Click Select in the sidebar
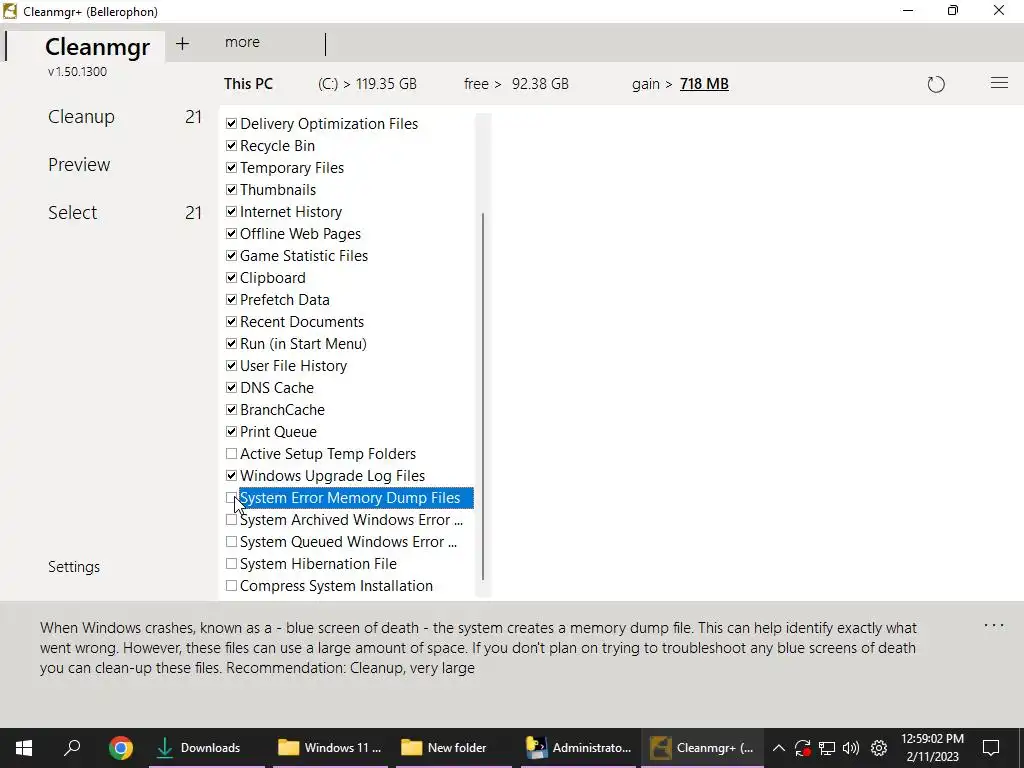This screenshot has height=768, width=1024. pyautogui.click(x=72, y=213)
